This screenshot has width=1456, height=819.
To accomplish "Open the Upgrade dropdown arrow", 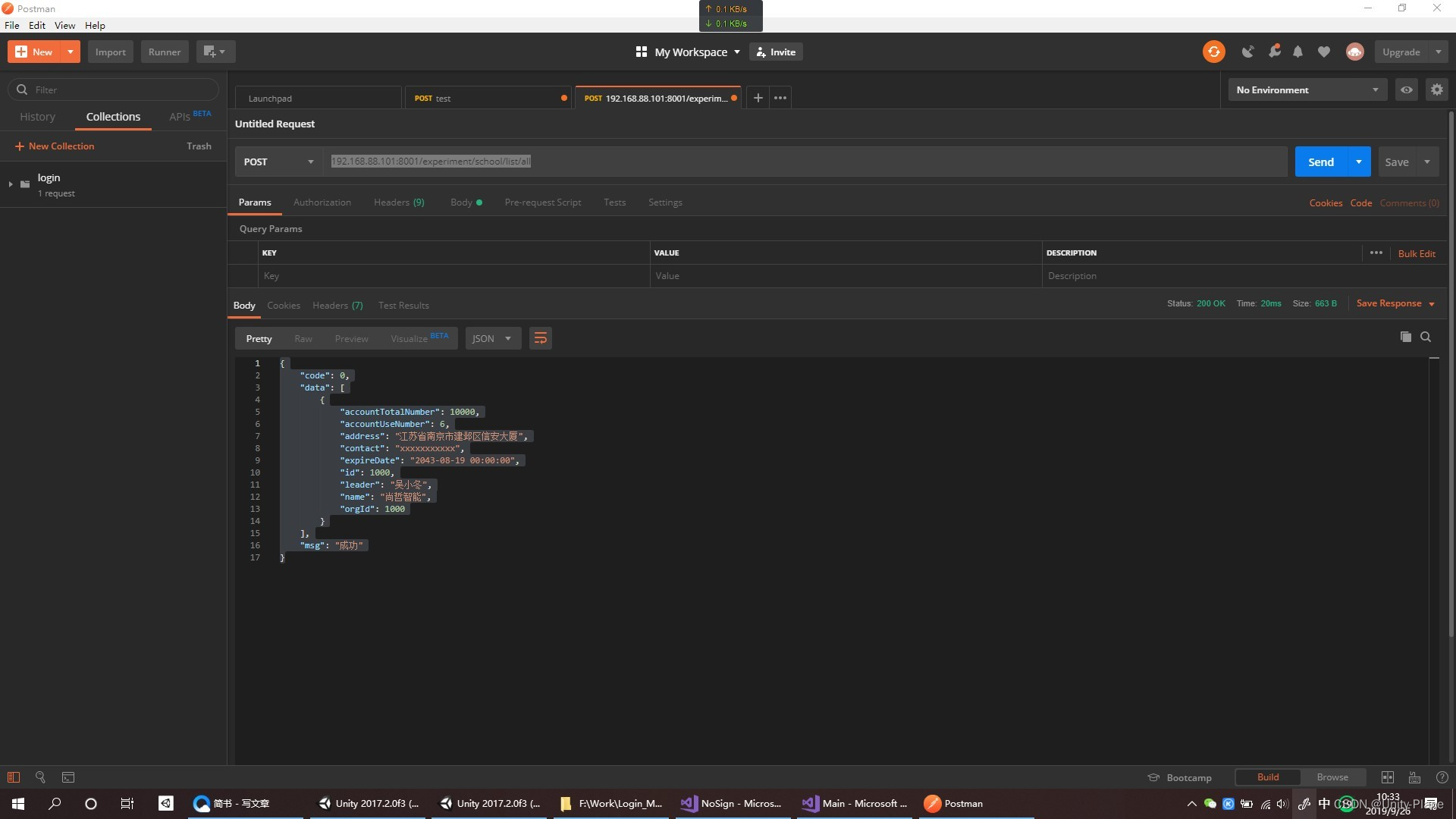I will (x=1439, y=52).
